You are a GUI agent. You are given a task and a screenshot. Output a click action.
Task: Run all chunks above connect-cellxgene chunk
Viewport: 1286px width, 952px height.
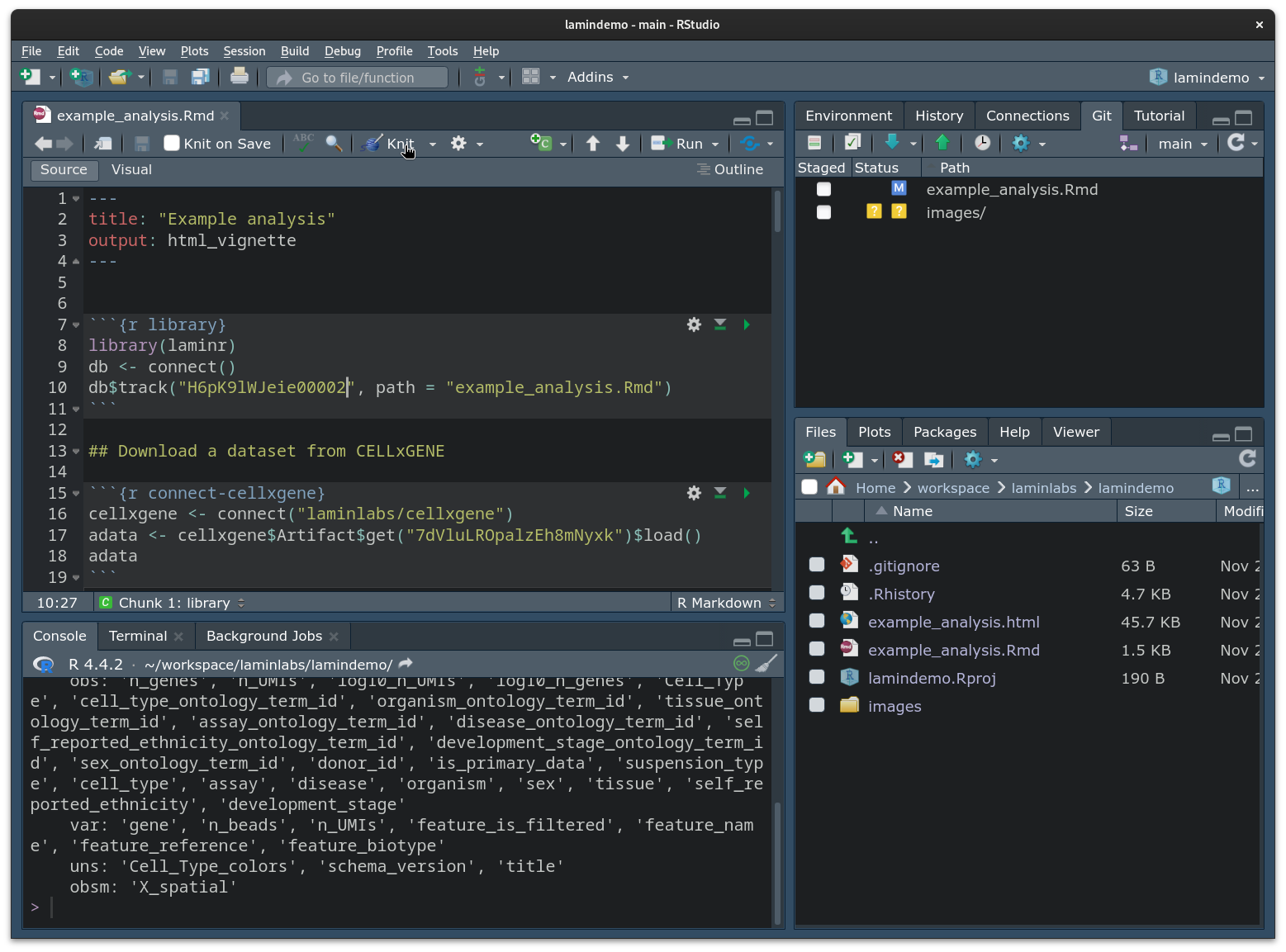point(720,493)
